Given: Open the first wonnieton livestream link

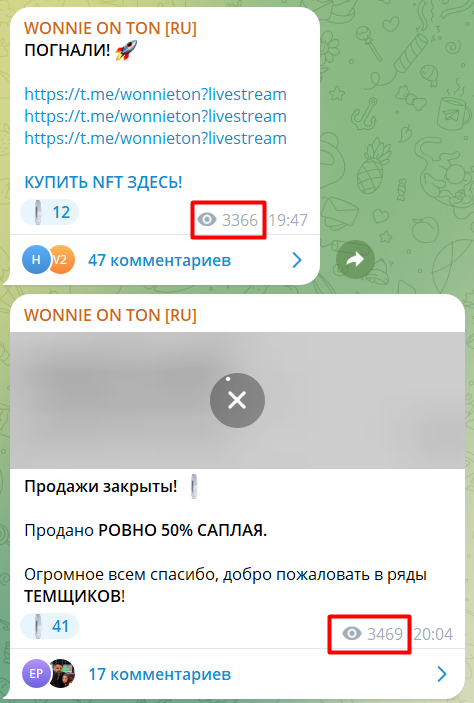Looking at the screenshot, I should pyautogui.click(x=155, y=95).
